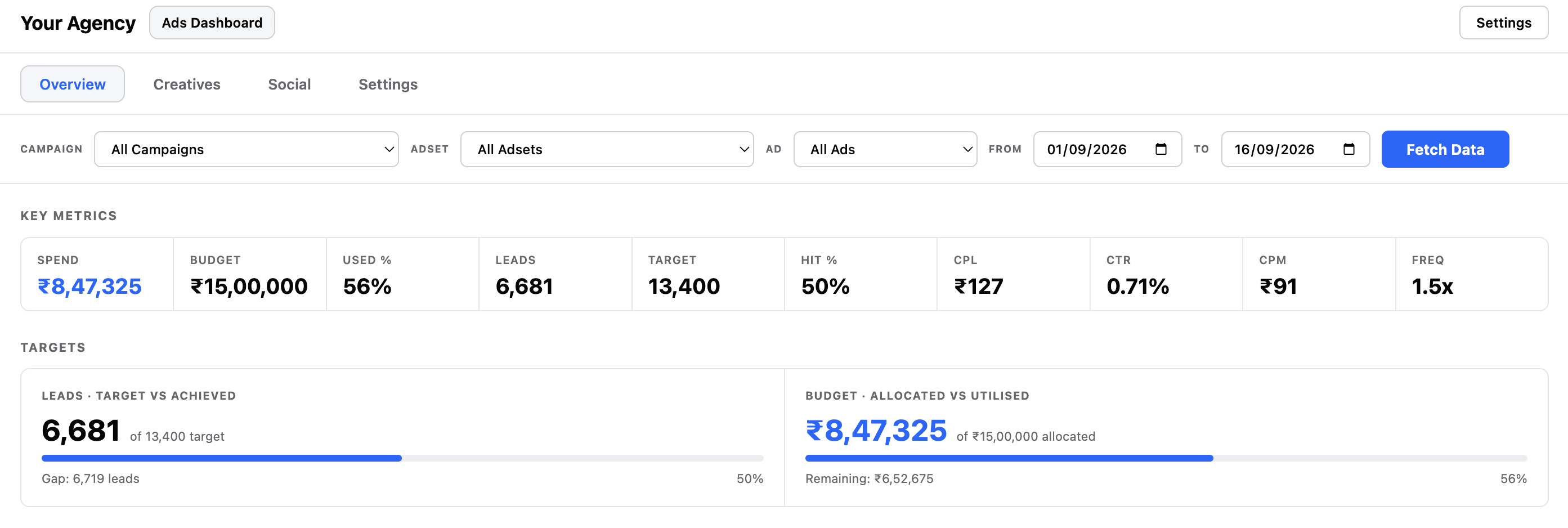
Task: Click the Hit % value 50%
Action: 826,286
